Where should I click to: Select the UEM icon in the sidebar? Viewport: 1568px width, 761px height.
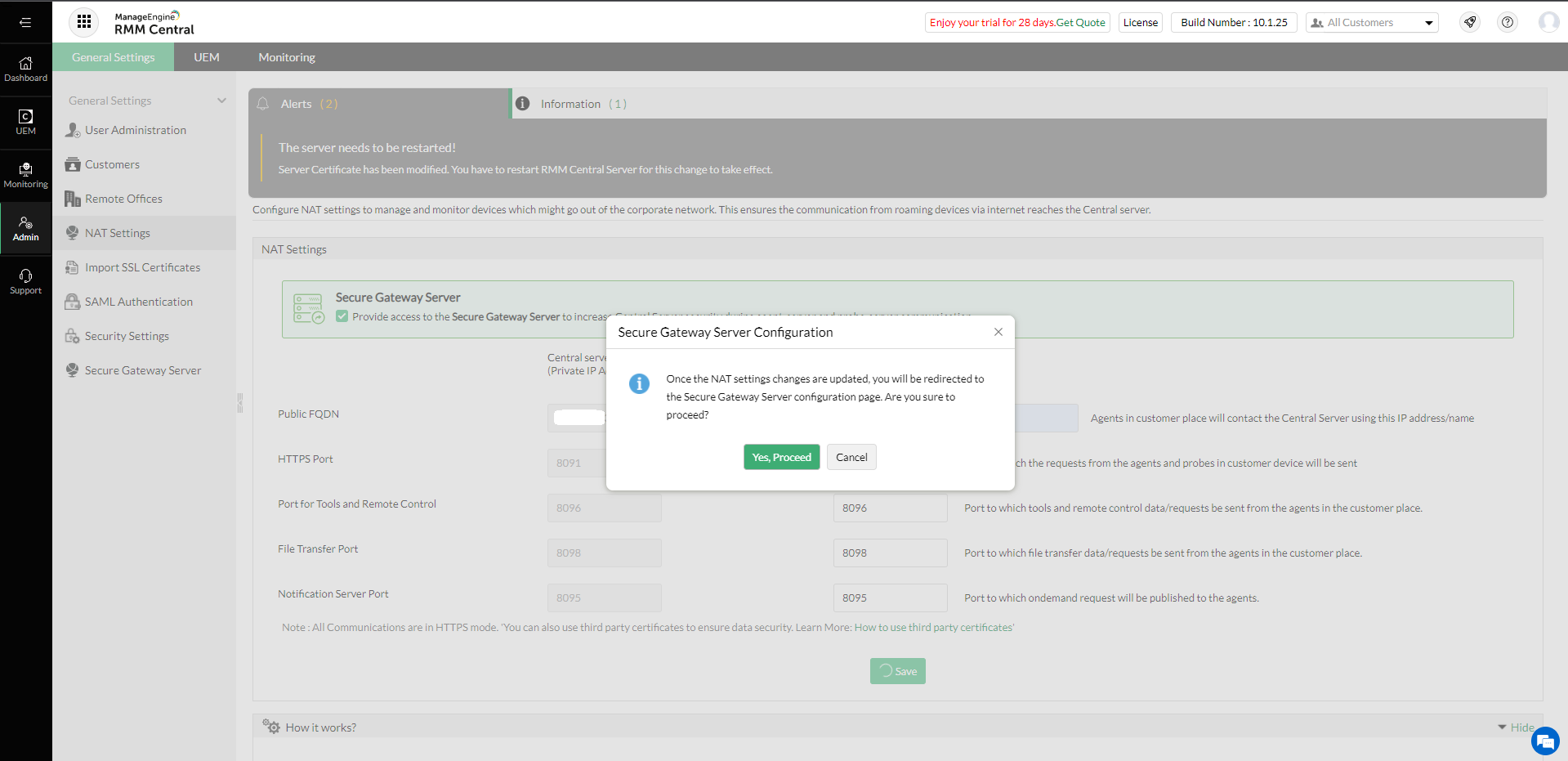[x=25, y=122]
